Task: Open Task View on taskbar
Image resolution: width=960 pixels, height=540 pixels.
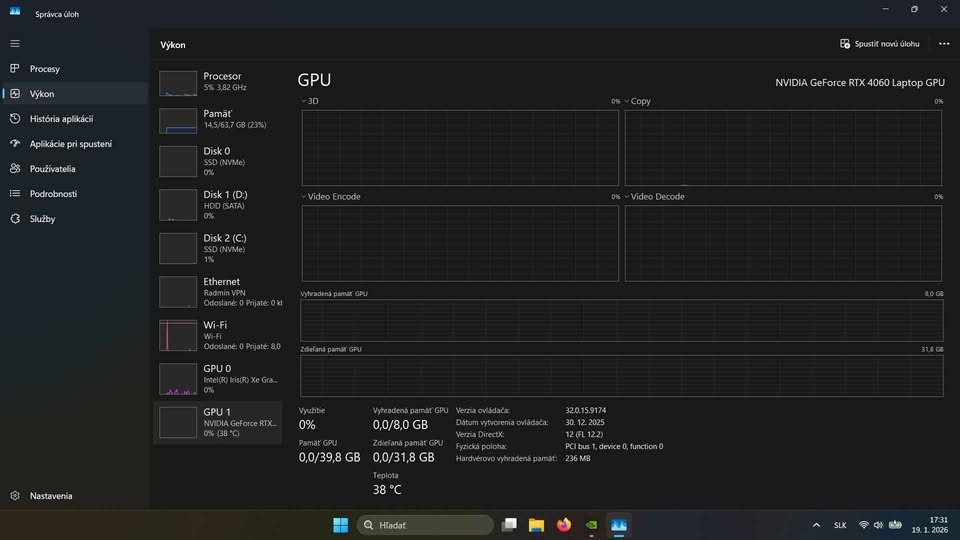Action: (x=509, y=525)
